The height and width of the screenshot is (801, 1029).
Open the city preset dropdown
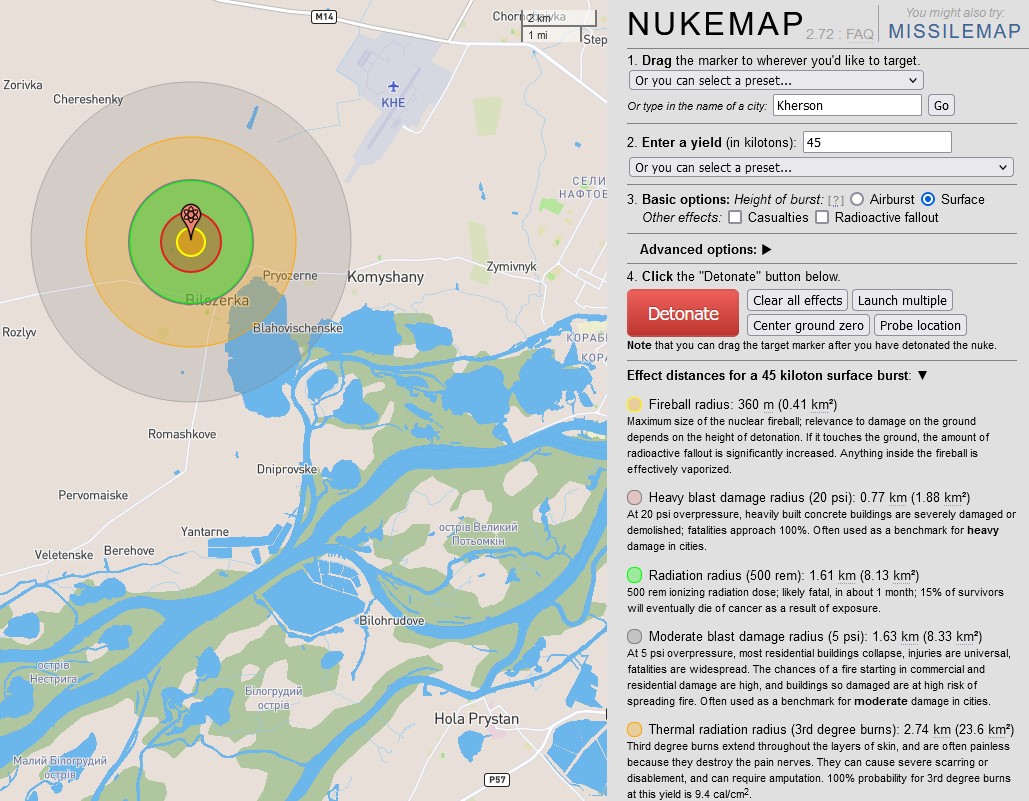tap(776, 80)
